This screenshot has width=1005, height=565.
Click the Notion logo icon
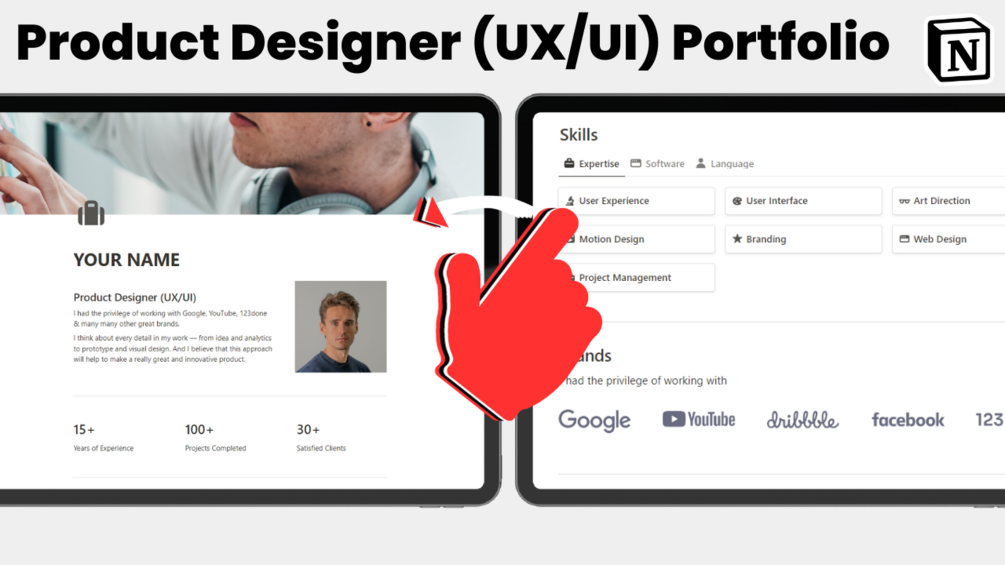(958, 49)
